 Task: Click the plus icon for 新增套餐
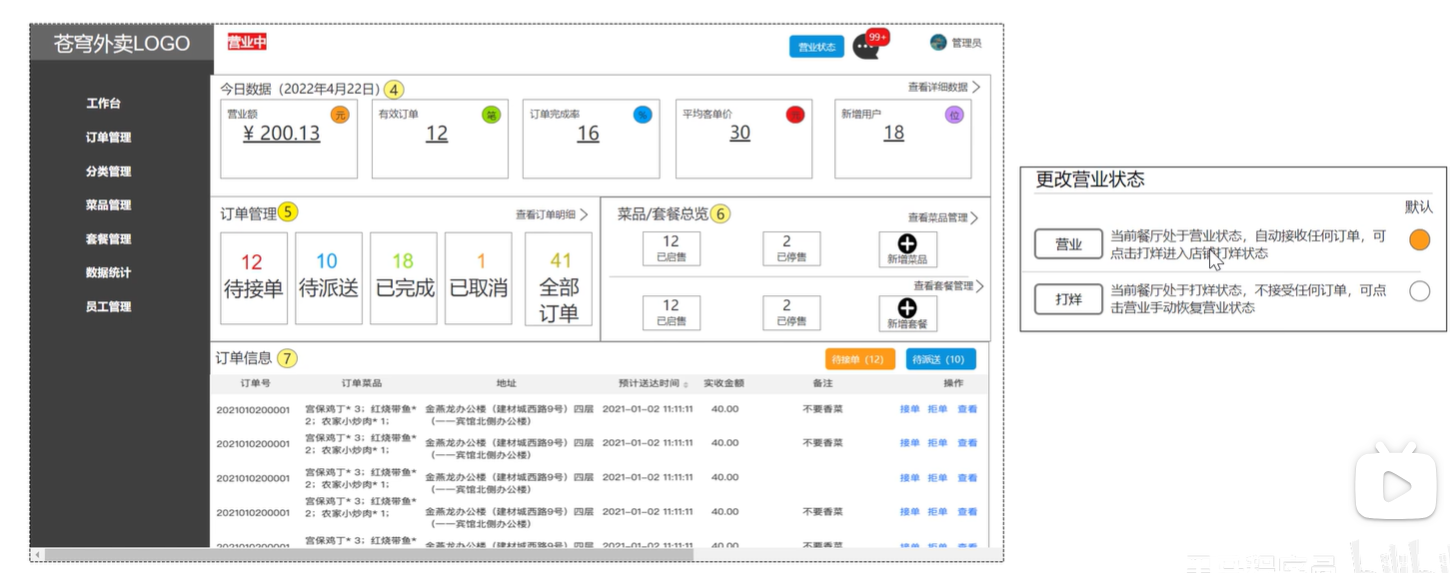[907, 309]
